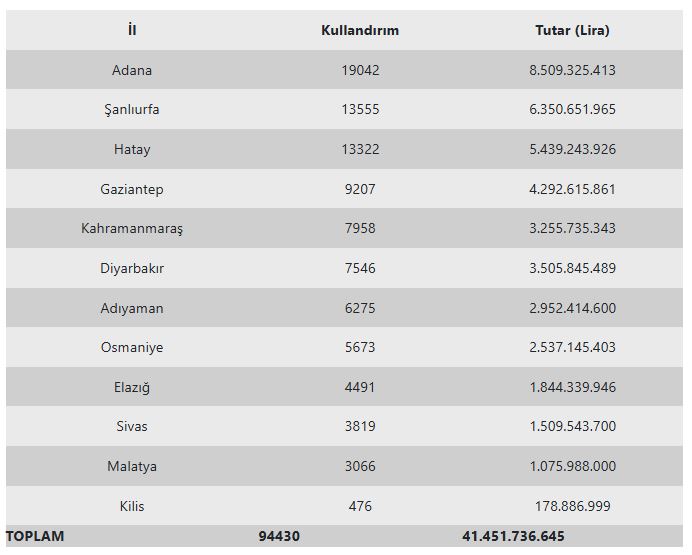
Task: Click the Tutar (Lira) column header
Action: coord(572,30)
